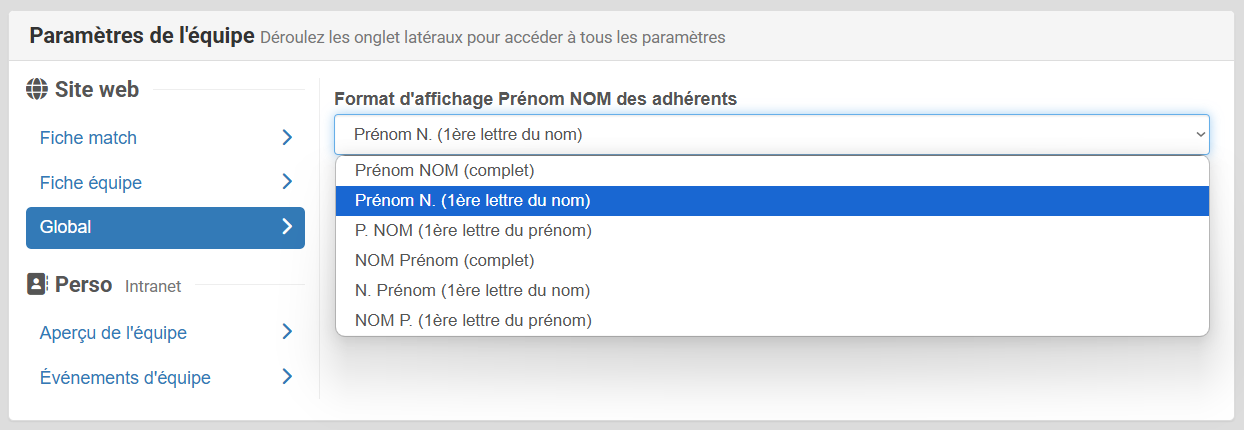Click the white chevron on the Global tab

tap(287, 227)
